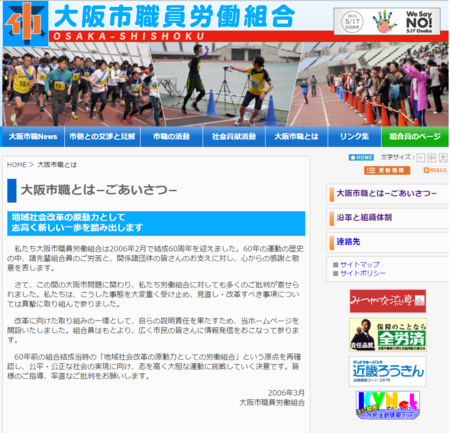Image resolution: width=450 pixels, height=433 pixels.
Task: Click the signature 大阪市職員労働組合 below the date
Action: (272, 403)
